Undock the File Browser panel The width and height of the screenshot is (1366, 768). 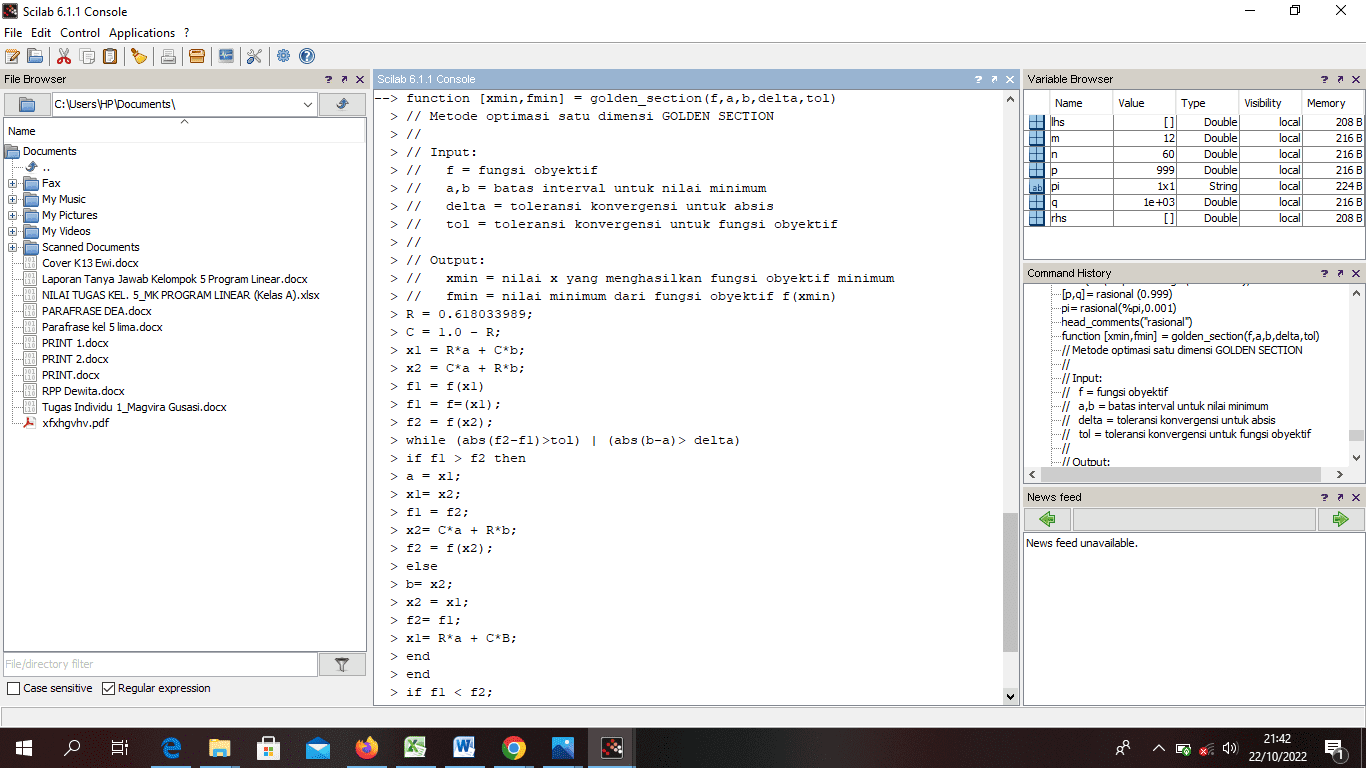click(x=344, y=79)
